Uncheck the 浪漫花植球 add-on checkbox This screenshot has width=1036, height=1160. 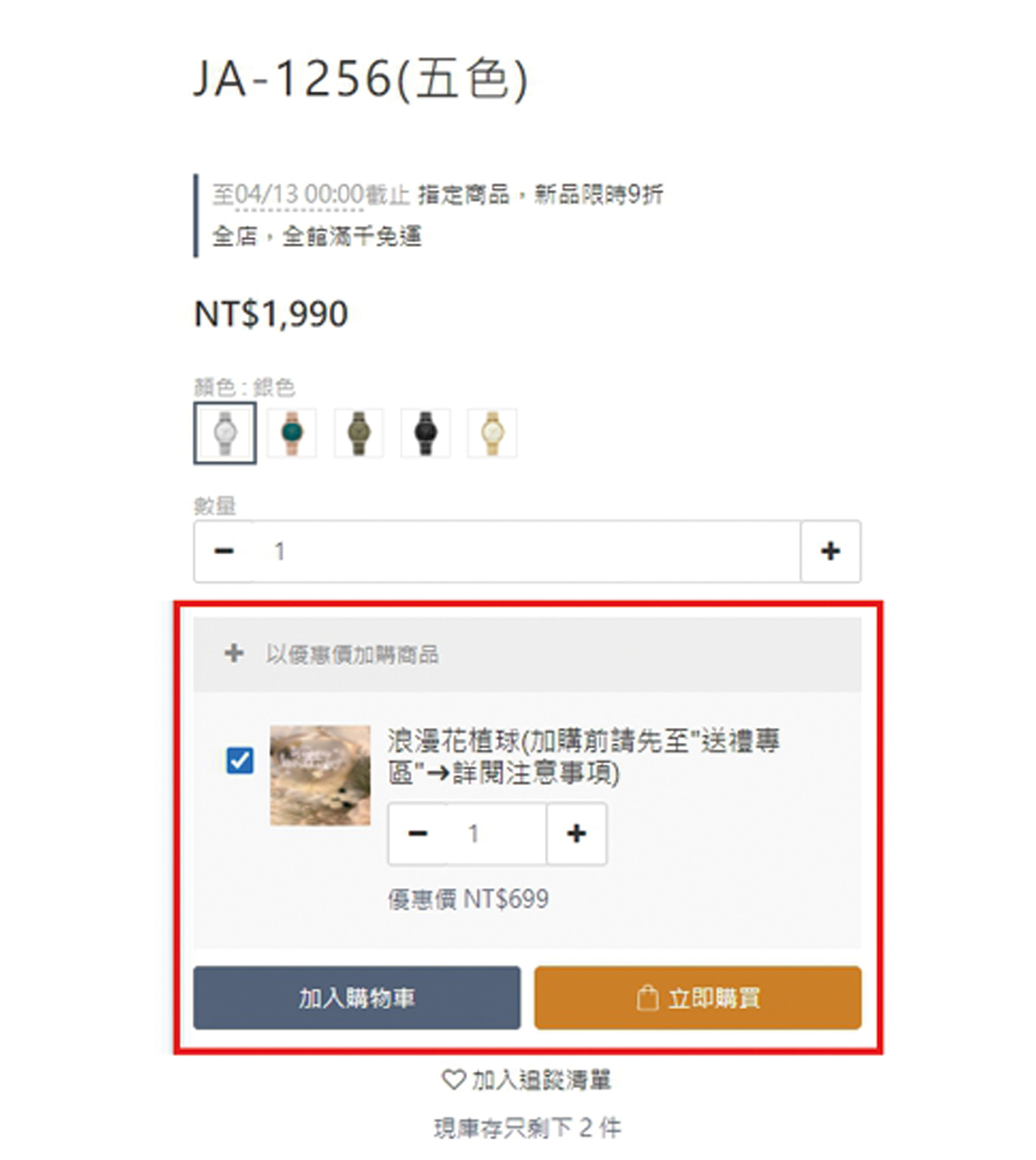coord(240,760)
